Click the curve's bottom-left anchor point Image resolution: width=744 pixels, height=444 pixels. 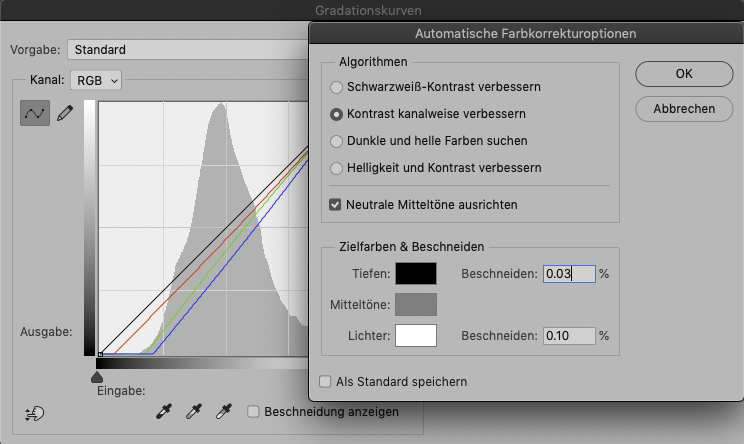pos(100,353)
